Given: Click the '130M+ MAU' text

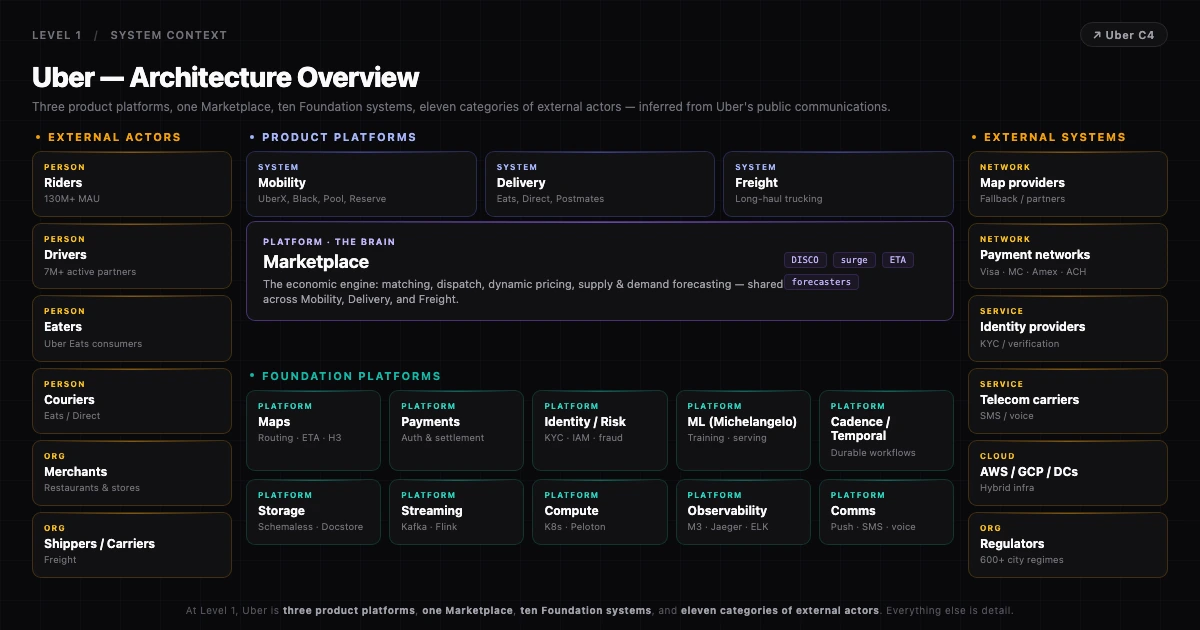Looking at the screenshot, I should 72,199.
